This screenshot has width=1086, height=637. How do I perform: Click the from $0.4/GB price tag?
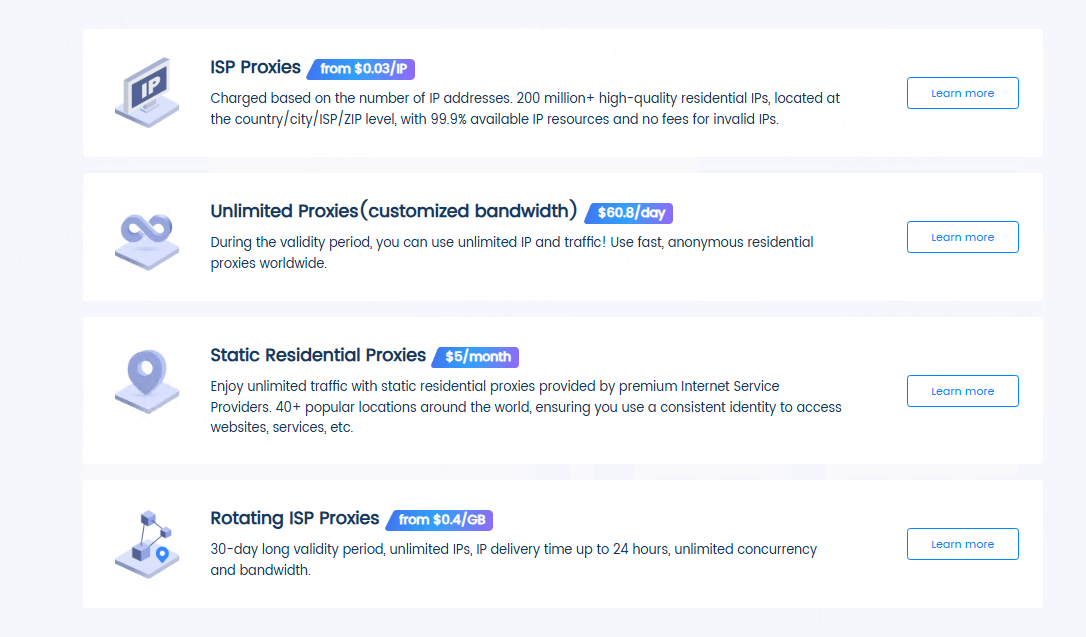tap(441, 520)
